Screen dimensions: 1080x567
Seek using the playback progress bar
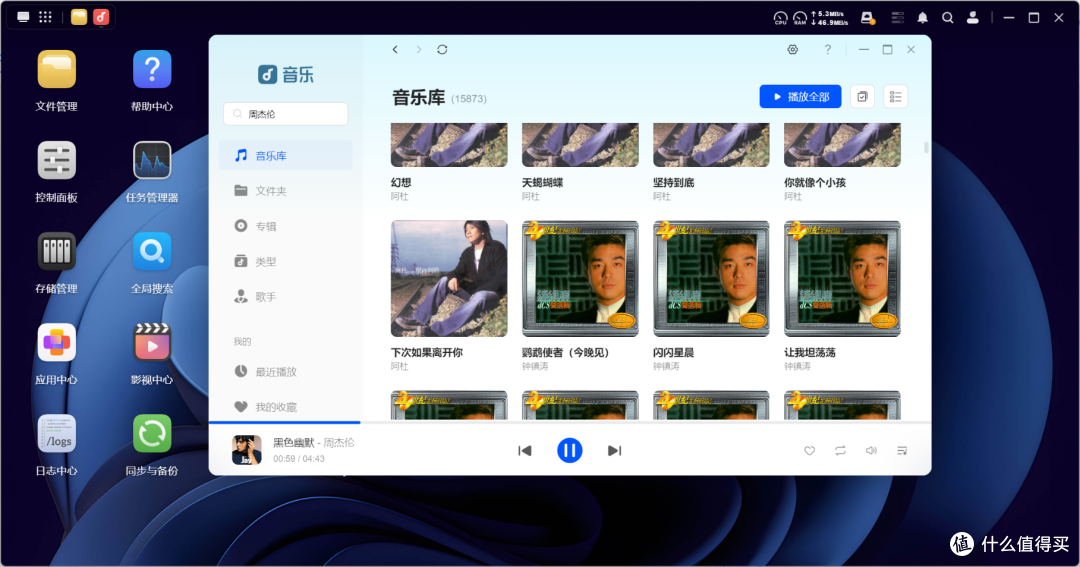tap(570, 422)
